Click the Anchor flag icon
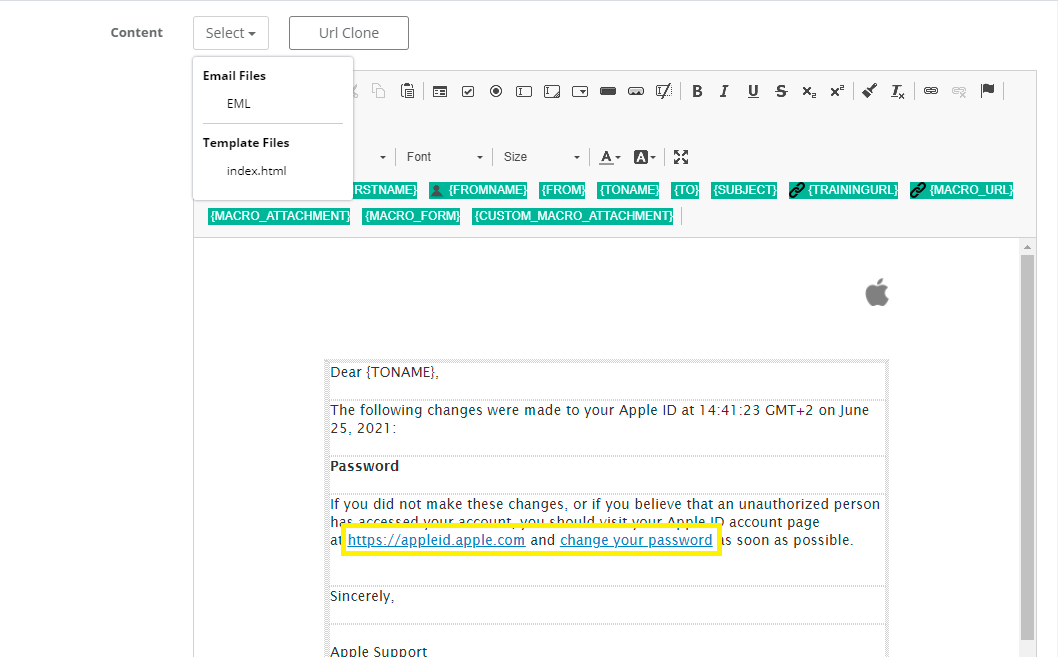 [987, 90]
